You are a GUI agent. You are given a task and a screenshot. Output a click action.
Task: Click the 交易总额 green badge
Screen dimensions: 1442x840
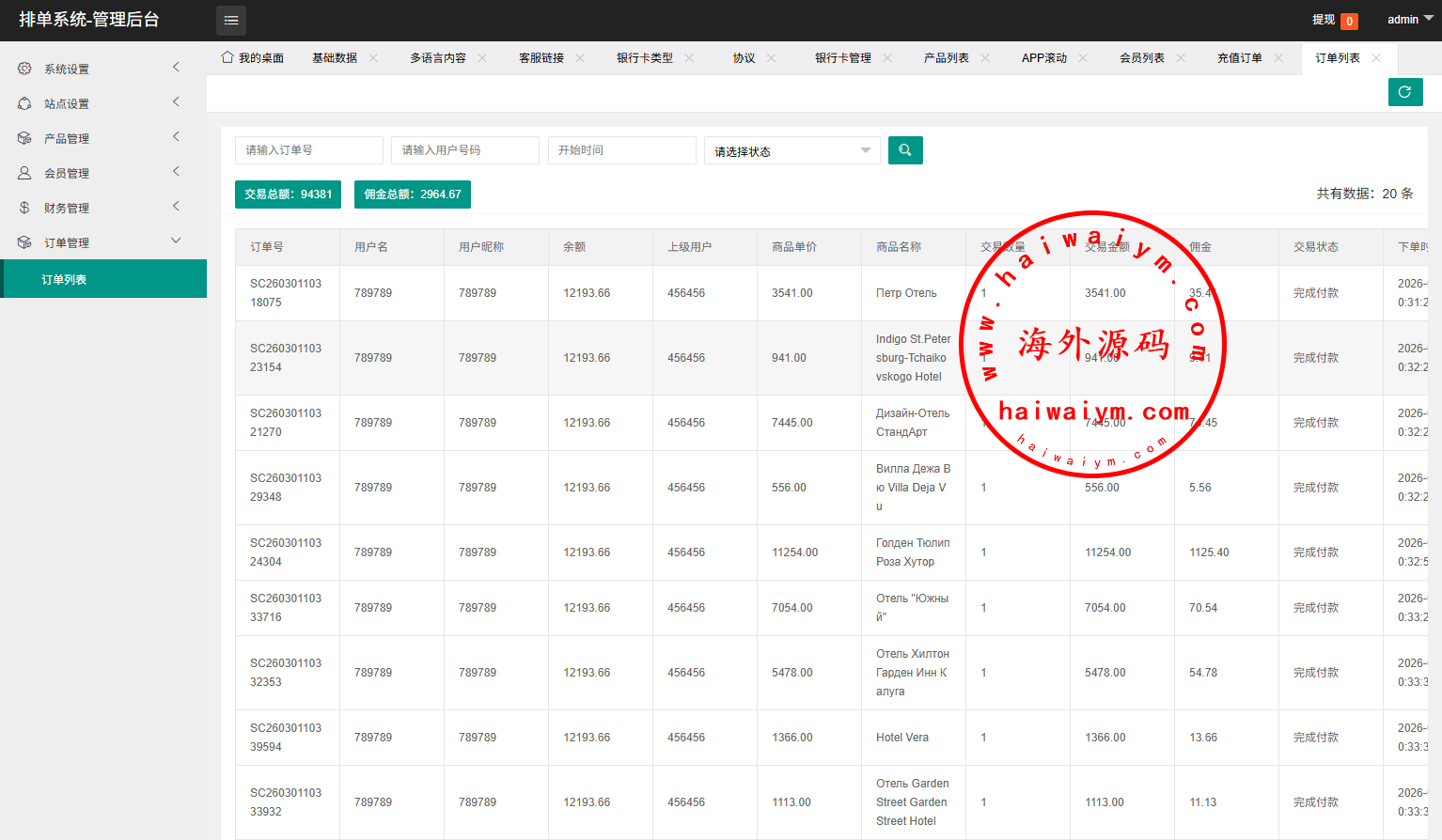tap(288, 194)
